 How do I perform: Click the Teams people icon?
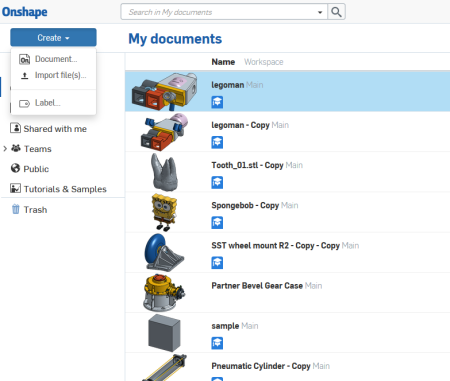pos(16,148)
